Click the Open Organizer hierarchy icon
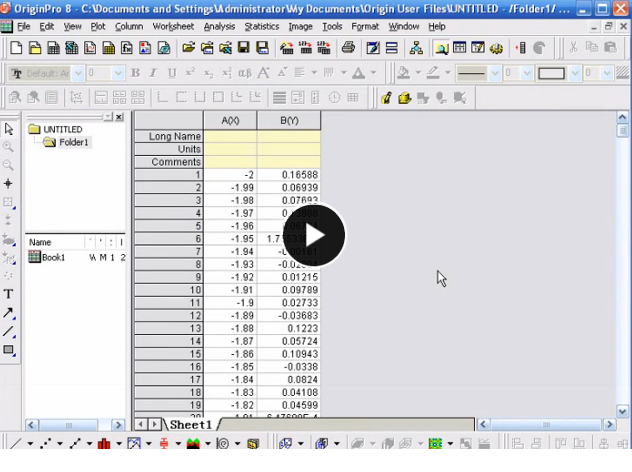Viewport: 632px width, 472px height. point(416,48)
